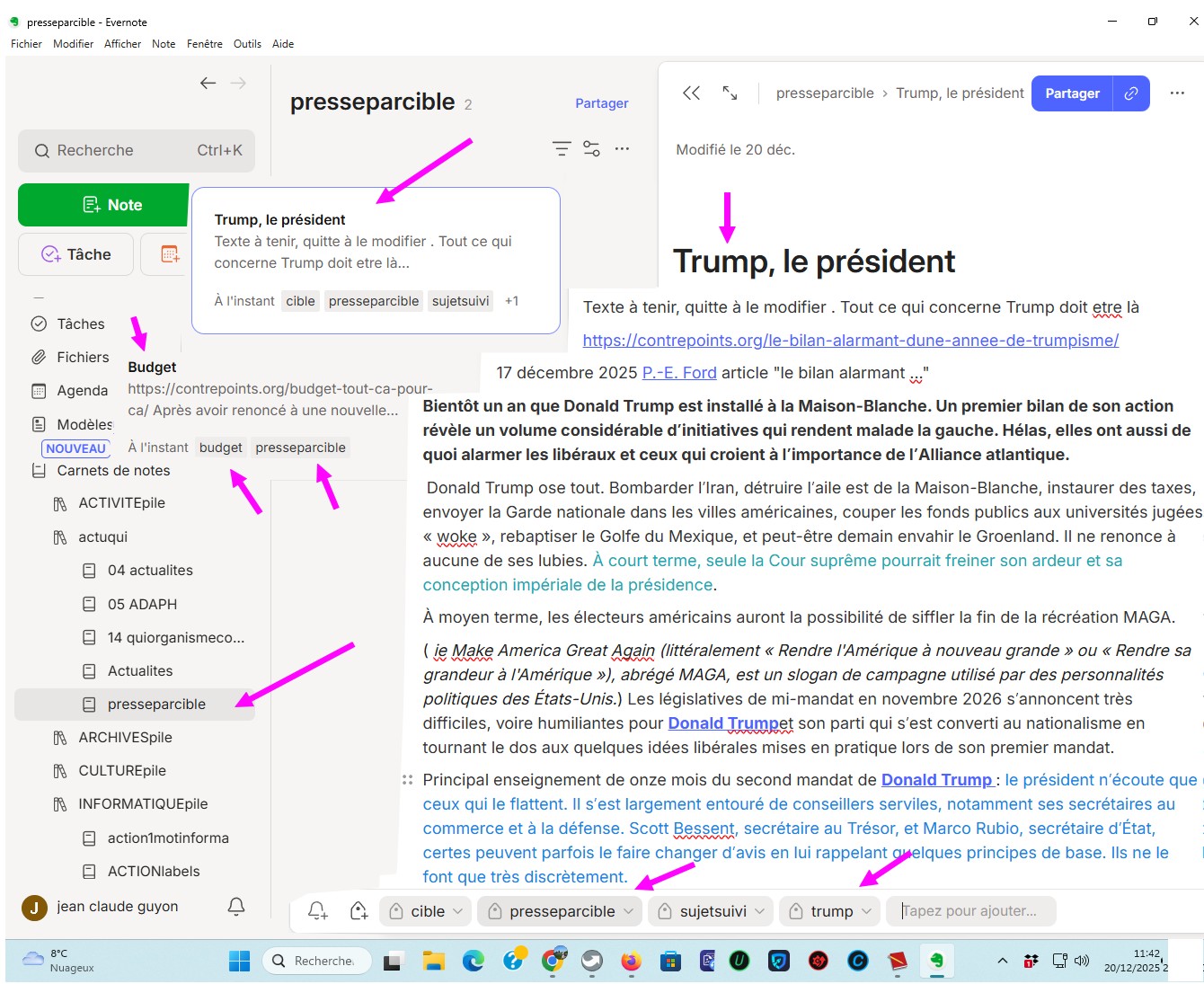Open notifications bell beside jean claude guyon
Screen dimensions: 1204x984
click(236, 907)
